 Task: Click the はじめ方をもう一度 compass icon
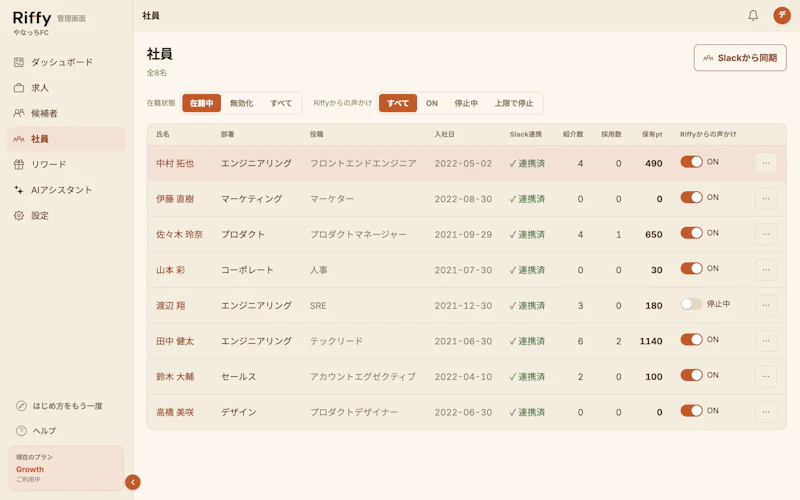(x=21, y=406)
